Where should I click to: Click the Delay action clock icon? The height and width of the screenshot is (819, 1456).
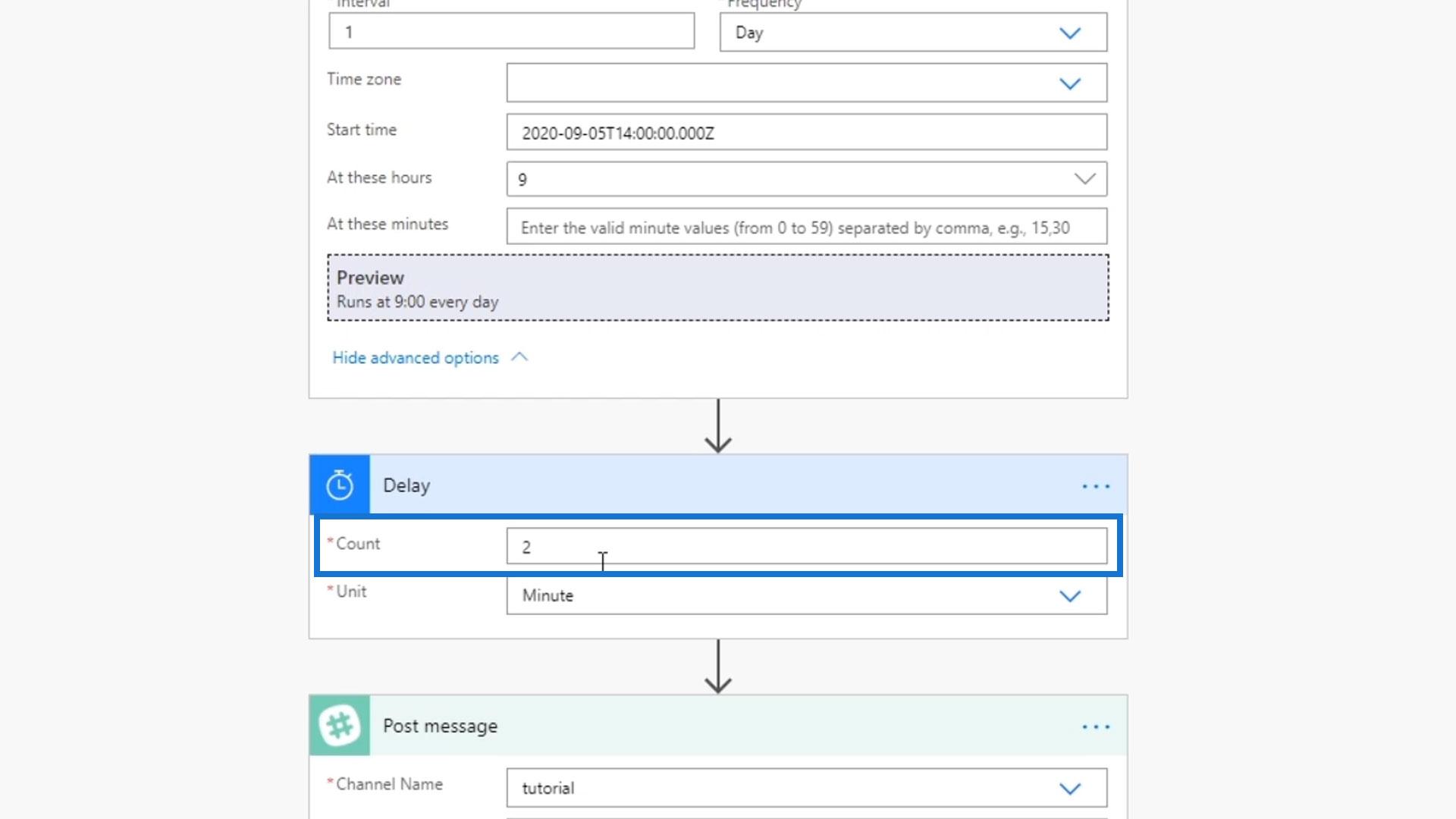tap(339, 485)
